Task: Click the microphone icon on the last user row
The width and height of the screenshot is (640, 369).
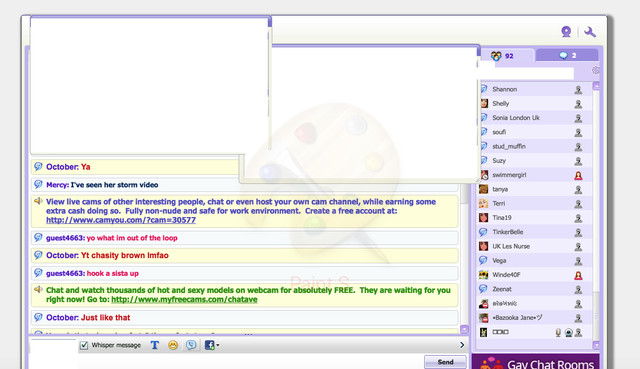Action: 558,333
